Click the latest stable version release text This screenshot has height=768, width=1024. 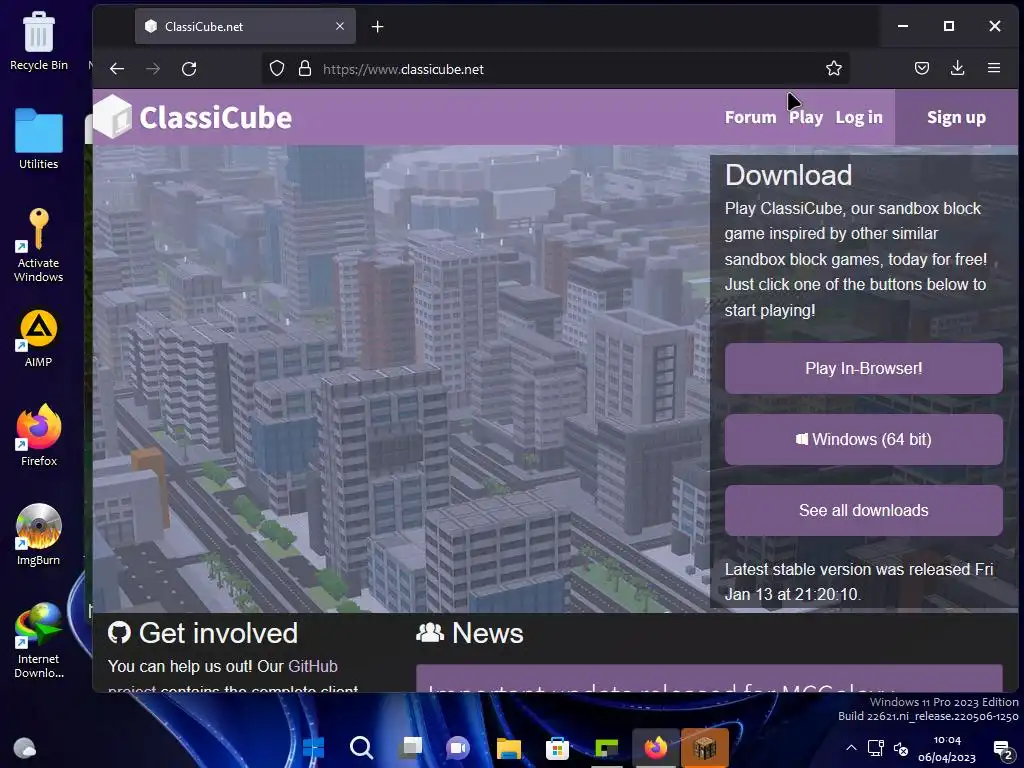[x=859, y=582]
